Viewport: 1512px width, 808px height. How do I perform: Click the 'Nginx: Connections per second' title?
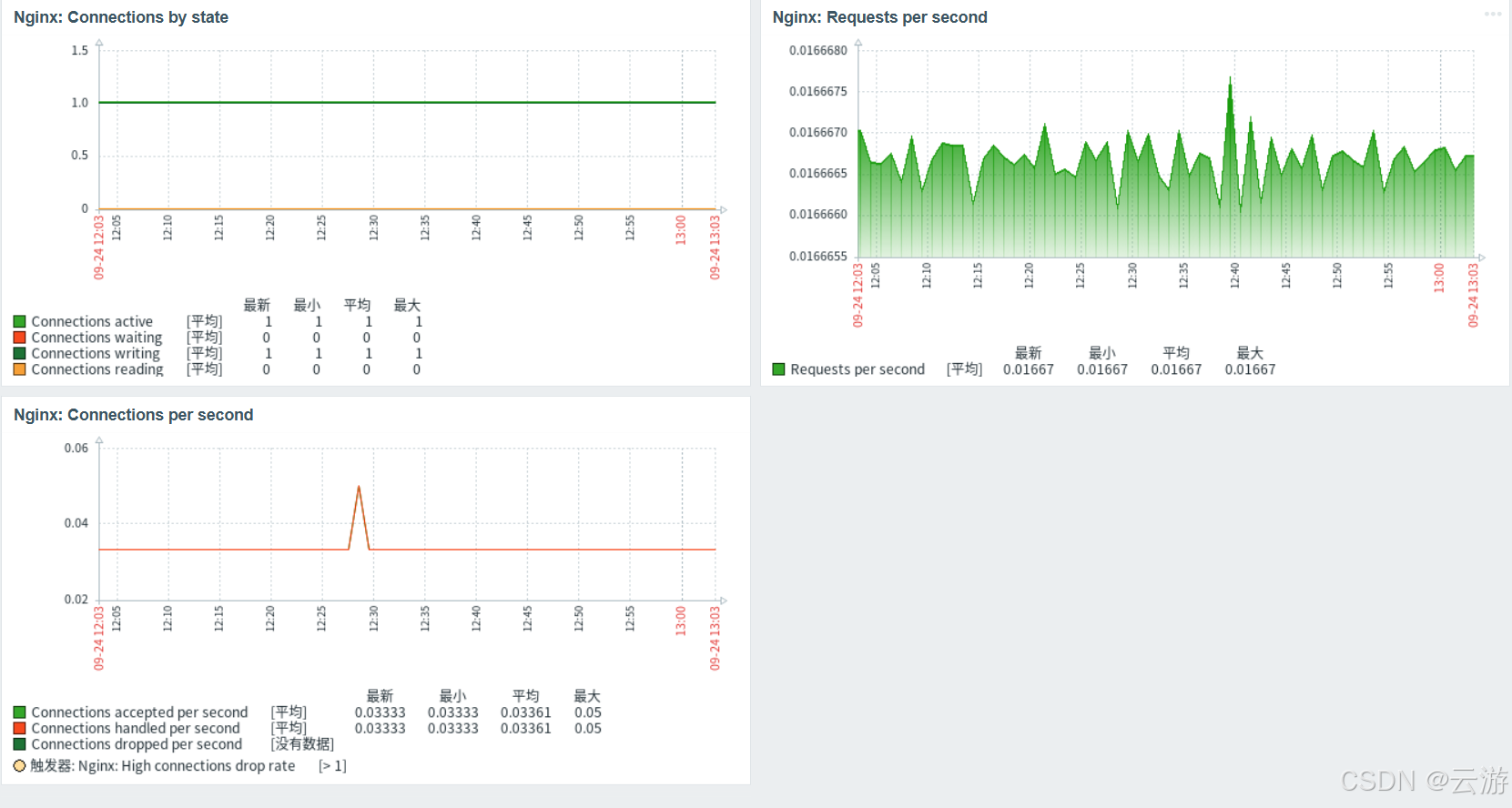pyautogui.click(x=133, y=415)
